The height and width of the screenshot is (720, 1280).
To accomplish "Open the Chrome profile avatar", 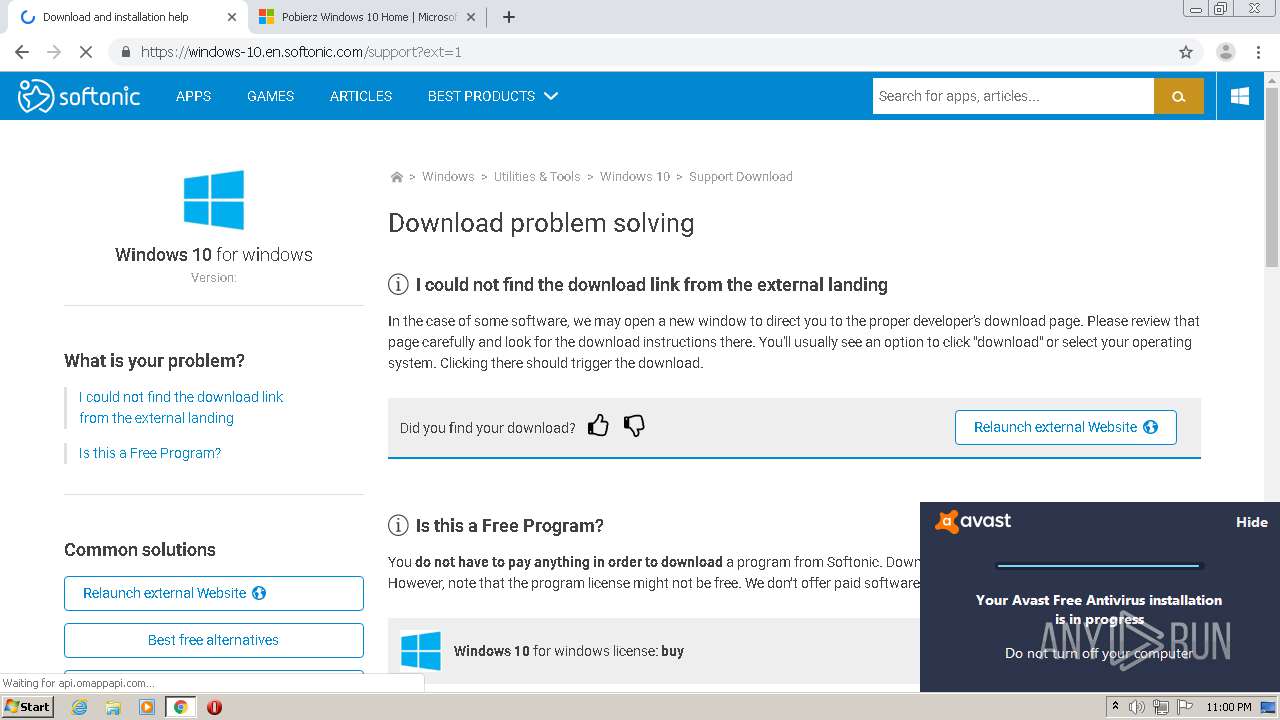I will (1226, 52).
